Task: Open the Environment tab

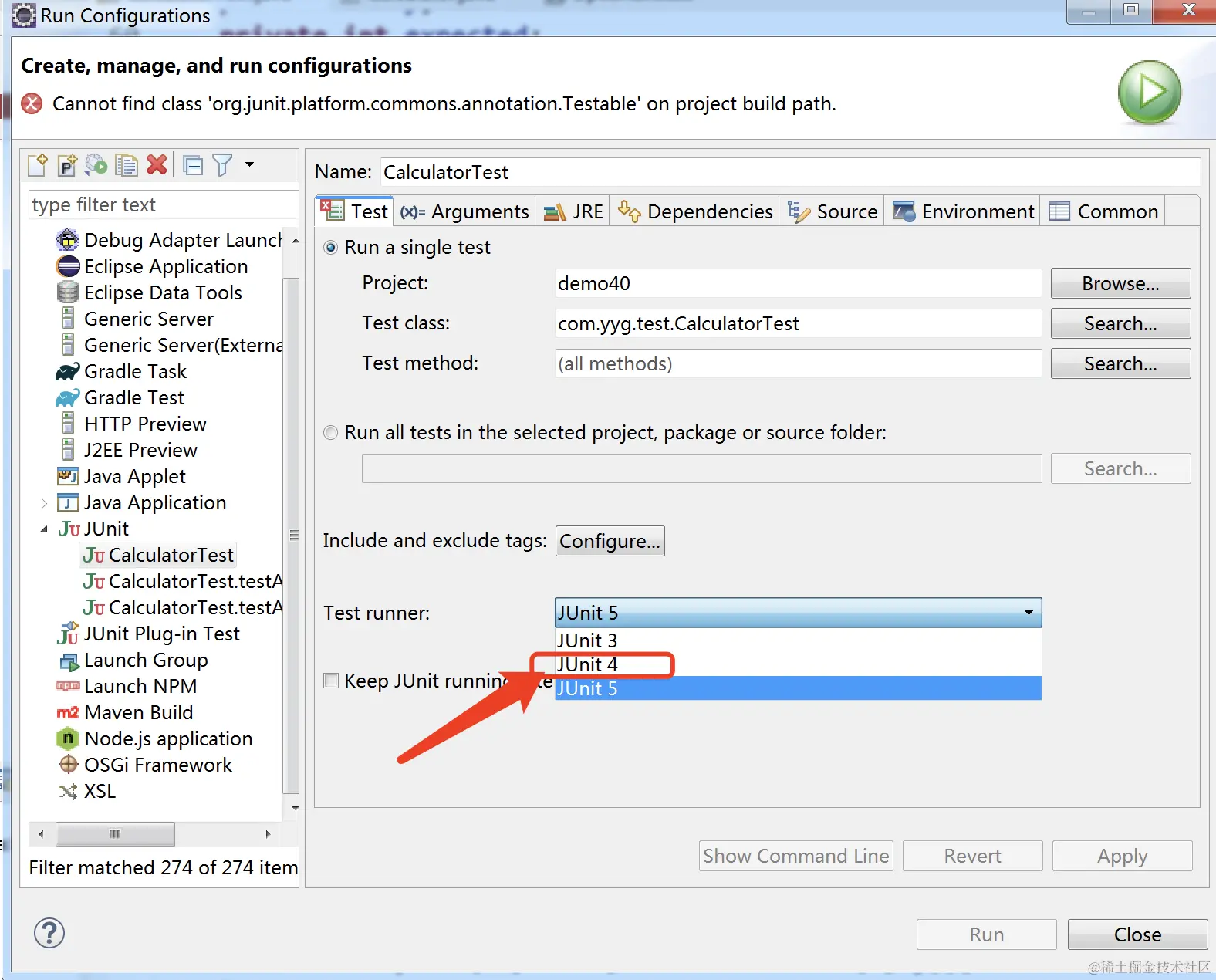Action: tap(963, 211)
